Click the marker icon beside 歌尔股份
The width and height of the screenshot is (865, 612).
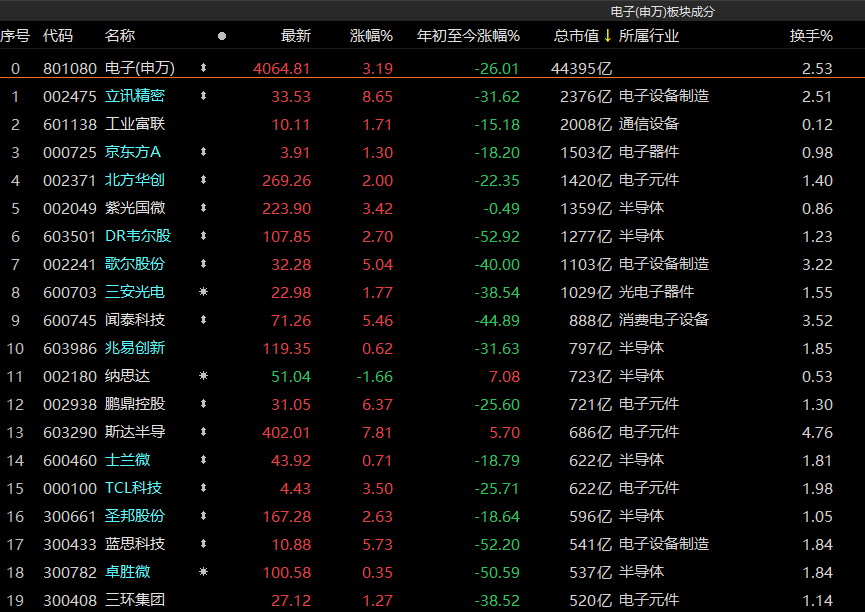coord(204,264)
